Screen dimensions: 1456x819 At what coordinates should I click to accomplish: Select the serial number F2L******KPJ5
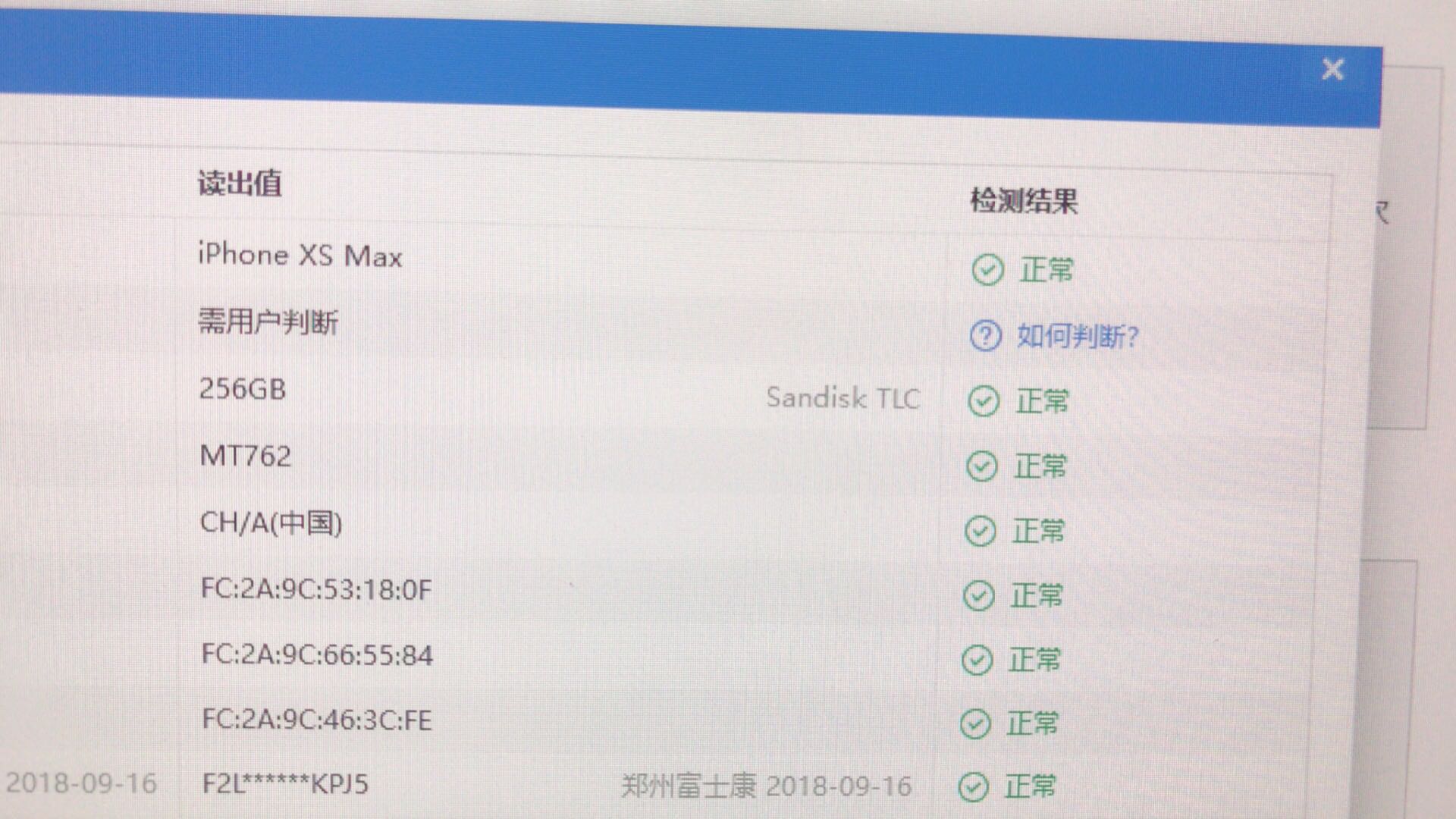pos(285,783)
